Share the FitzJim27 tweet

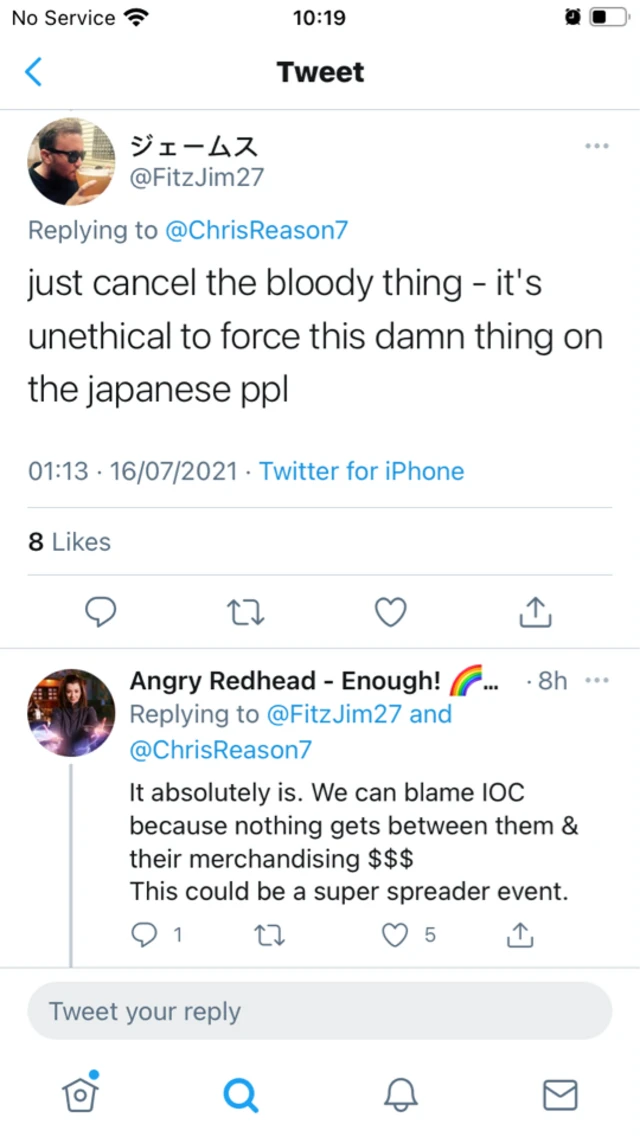coord(536,611)
